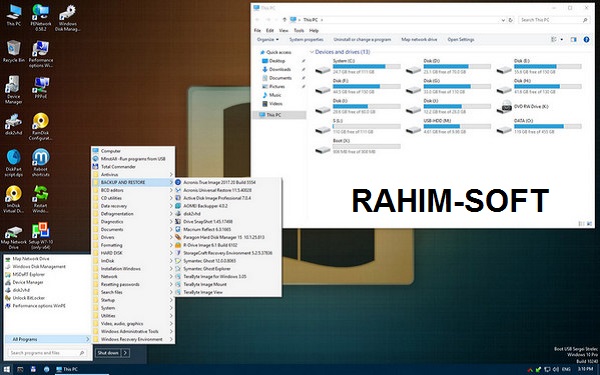Click the Search programs and files field
600x375 pixels.
coord(47,353)
